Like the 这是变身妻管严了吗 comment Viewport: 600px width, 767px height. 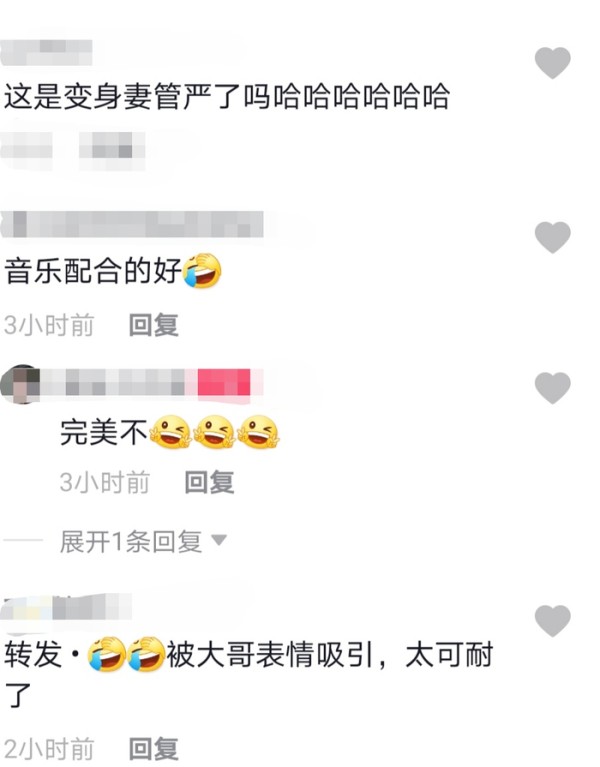553,63
